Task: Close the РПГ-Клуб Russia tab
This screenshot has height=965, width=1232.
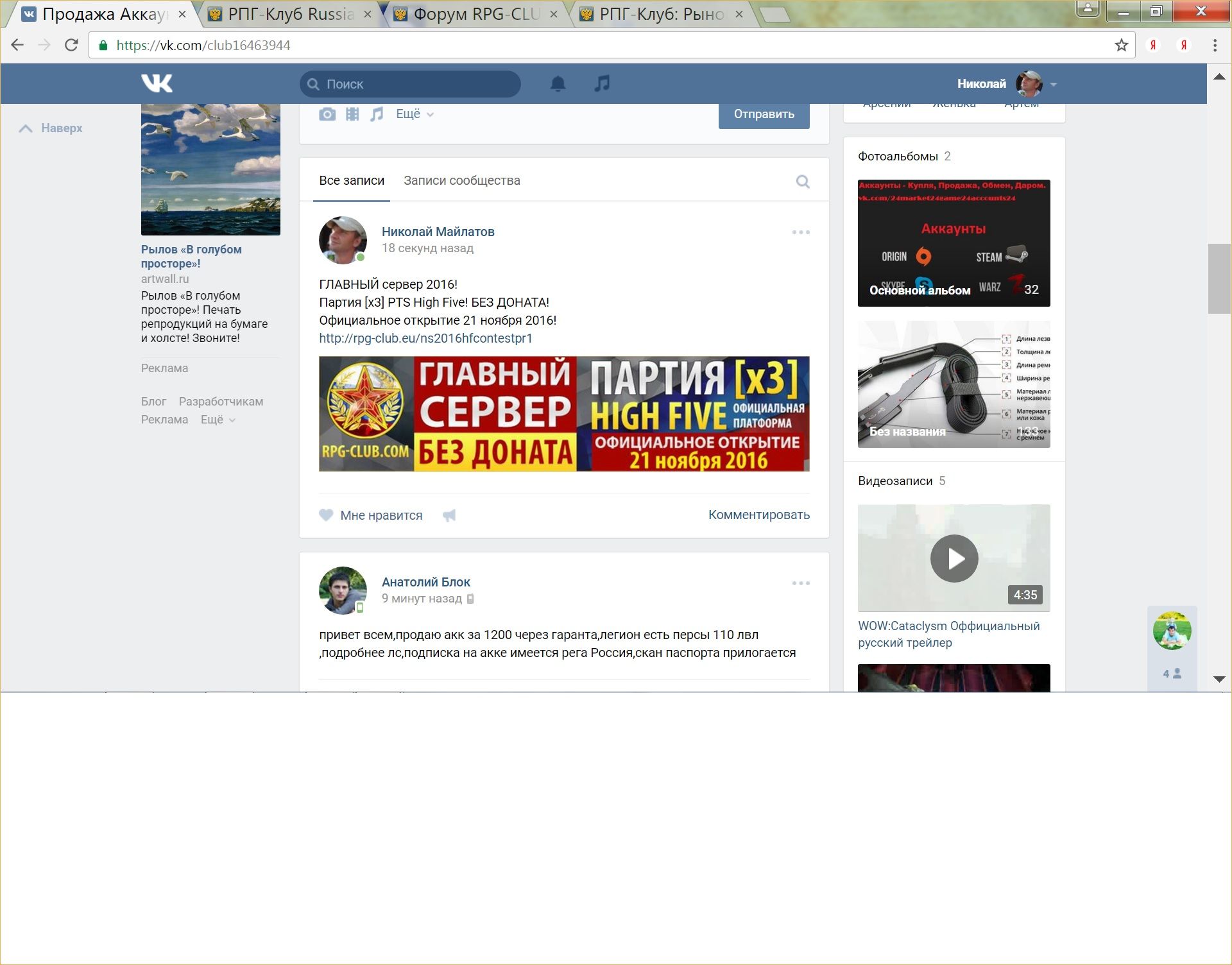Action: (x=368, y=14)
